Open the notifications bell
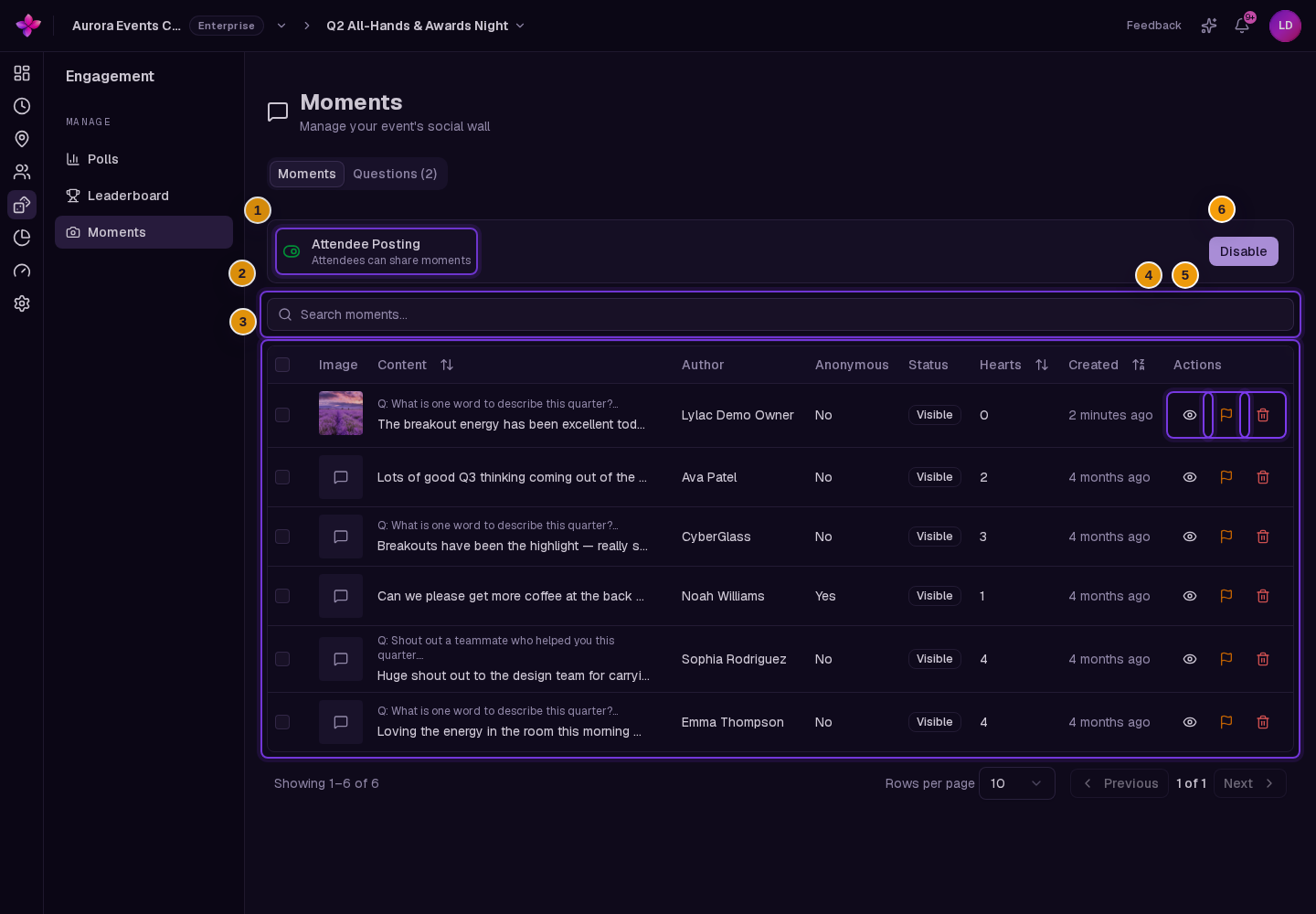The width and height of the screenshot is (1316, 914). pos(1242,26)
